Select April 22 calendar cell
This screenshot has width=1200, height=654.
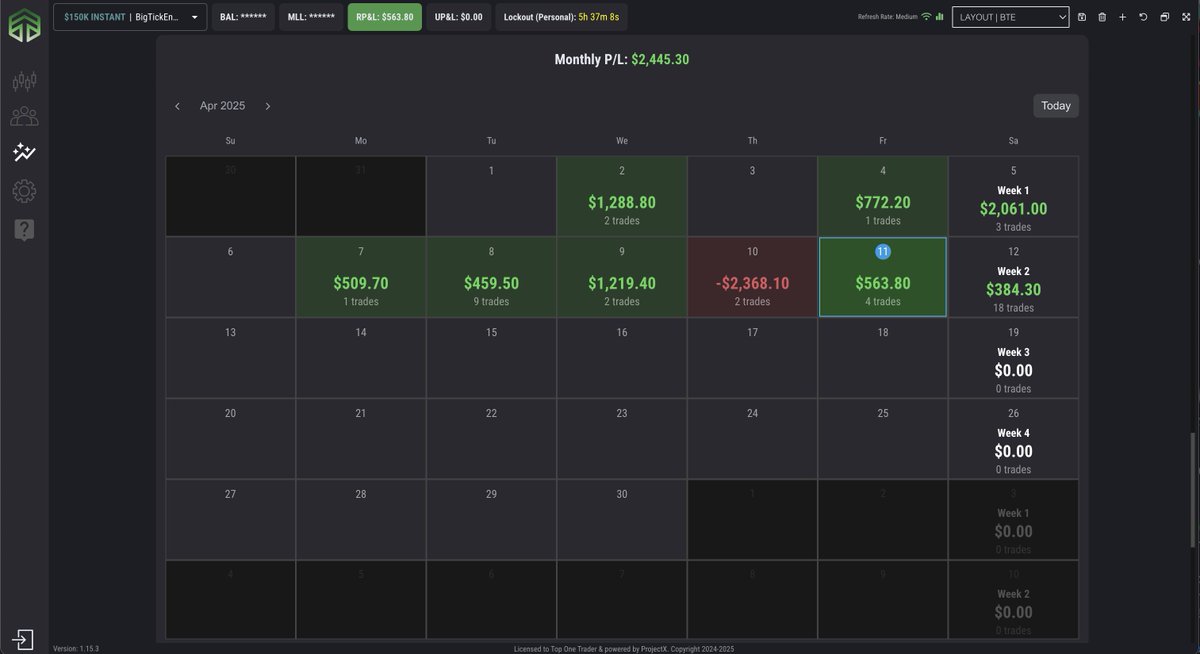pos(491,439)
